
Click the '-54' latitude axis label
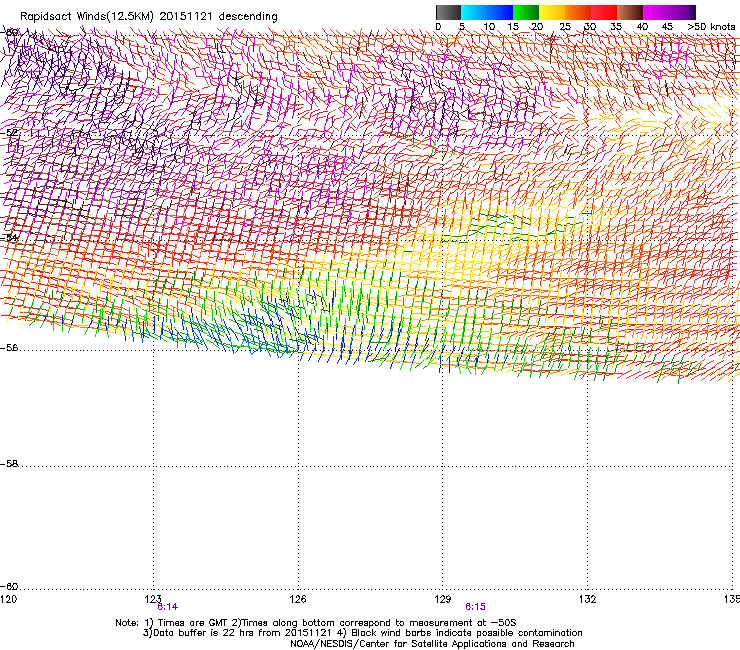click(9, 238)
